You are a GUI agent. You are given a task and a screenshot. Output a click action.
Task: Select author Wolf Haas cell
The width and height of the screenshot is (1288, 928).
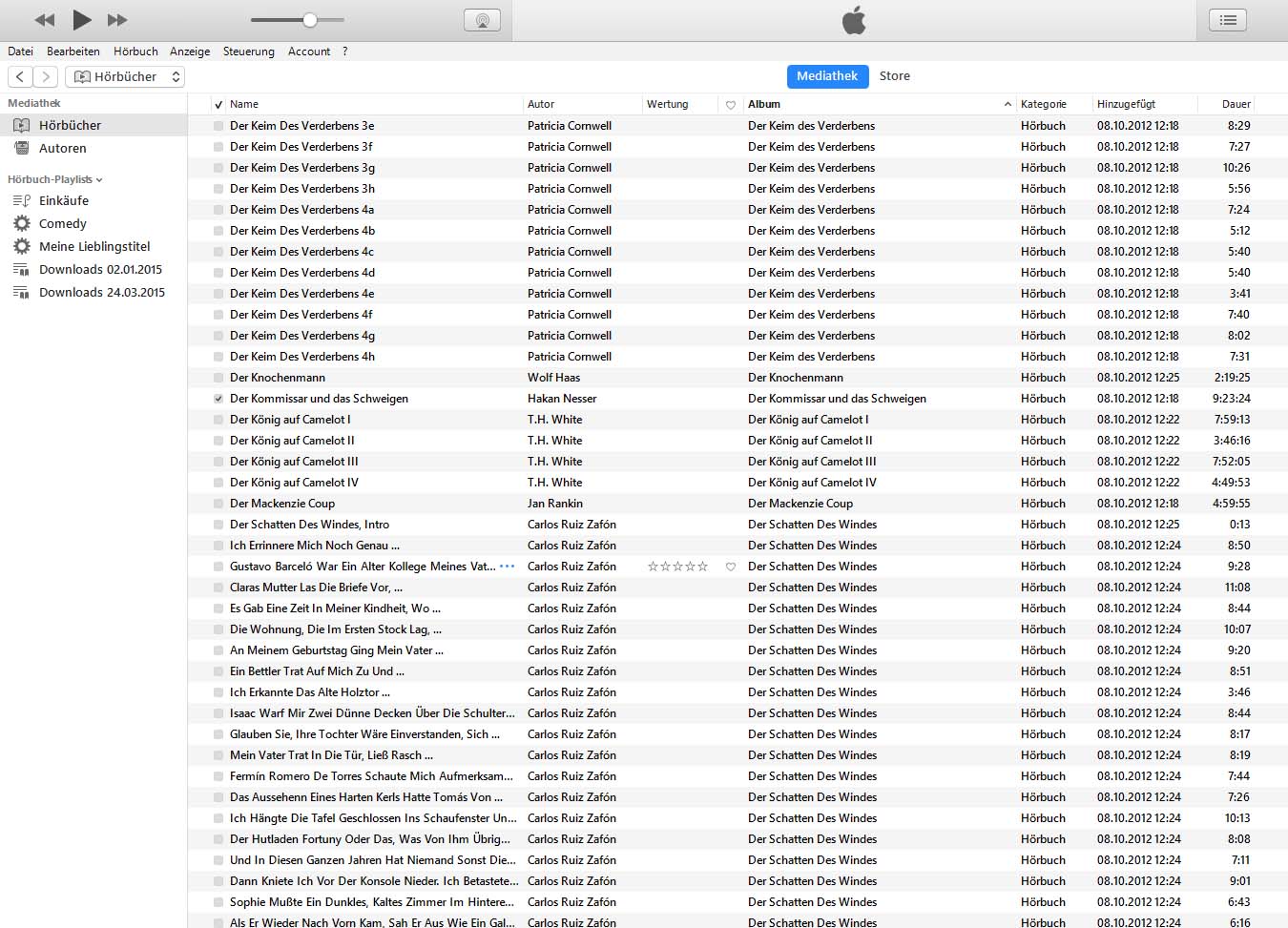coord(553,378)
